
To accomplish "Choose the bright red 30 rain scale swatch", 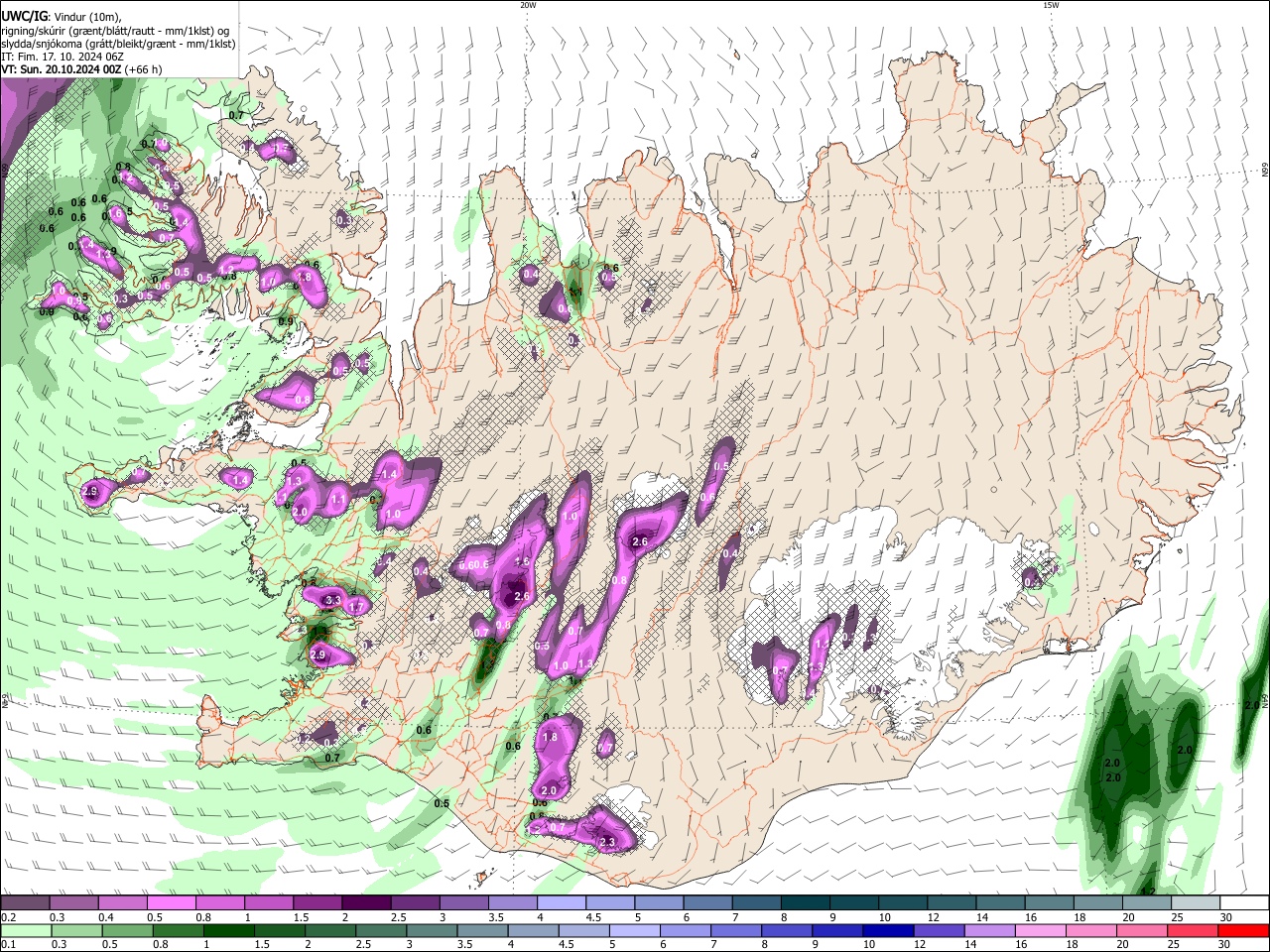I will pos(1244,930).
